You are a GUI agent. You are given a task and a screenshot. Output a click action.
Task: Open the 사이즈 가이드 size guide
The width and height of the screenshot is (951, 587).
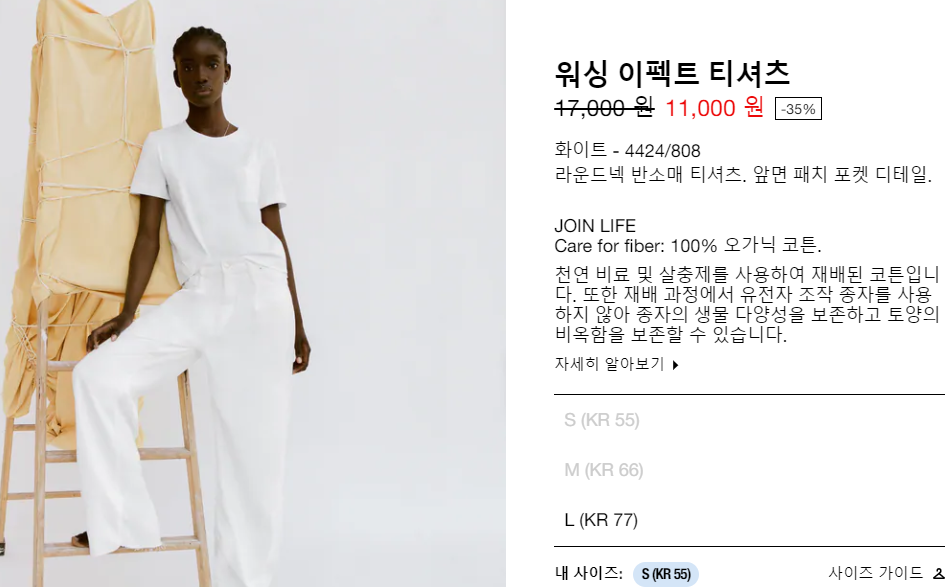pyautogui.click(x=875, y=573)
